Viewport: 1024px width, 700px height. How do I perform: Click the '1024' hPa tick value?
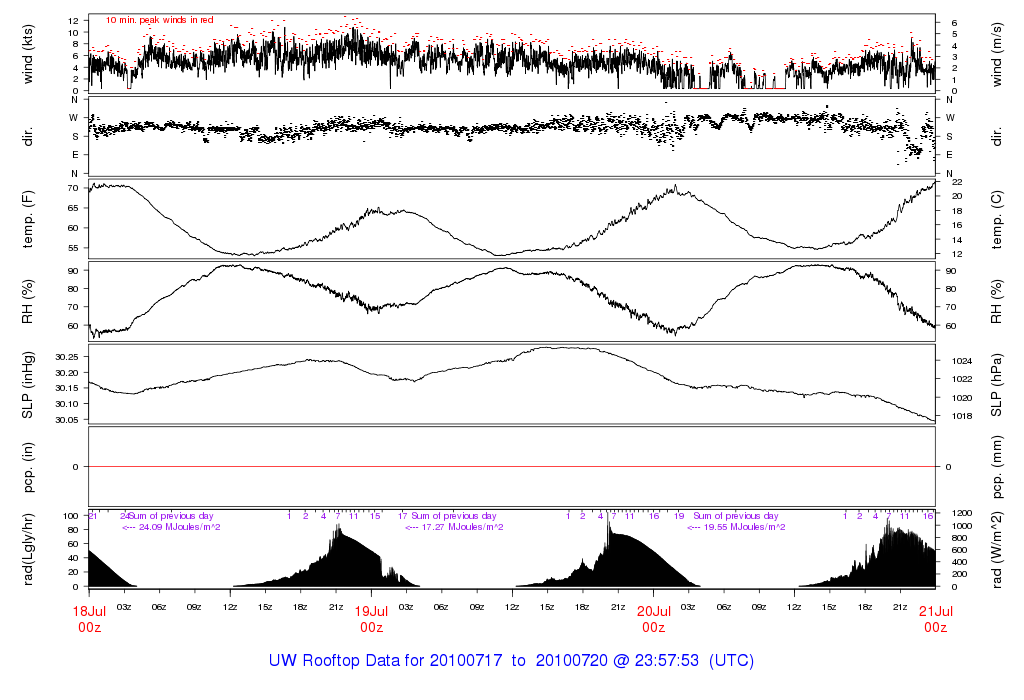(x=962, y=361)
